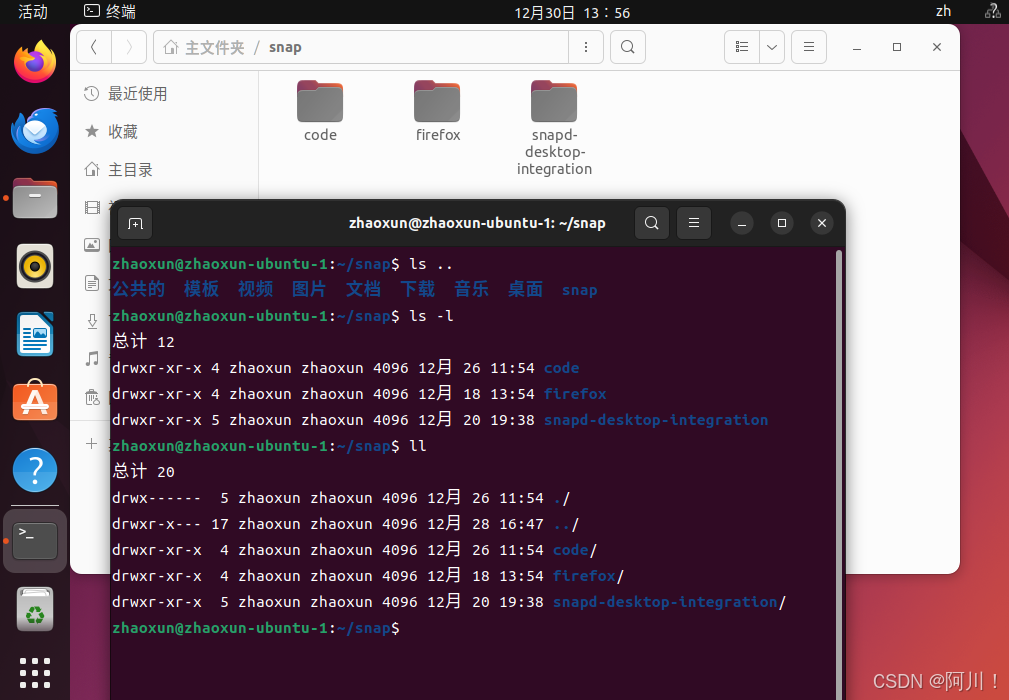
Task: Click 'code/' entry in ll output
Action: point(575,550)
